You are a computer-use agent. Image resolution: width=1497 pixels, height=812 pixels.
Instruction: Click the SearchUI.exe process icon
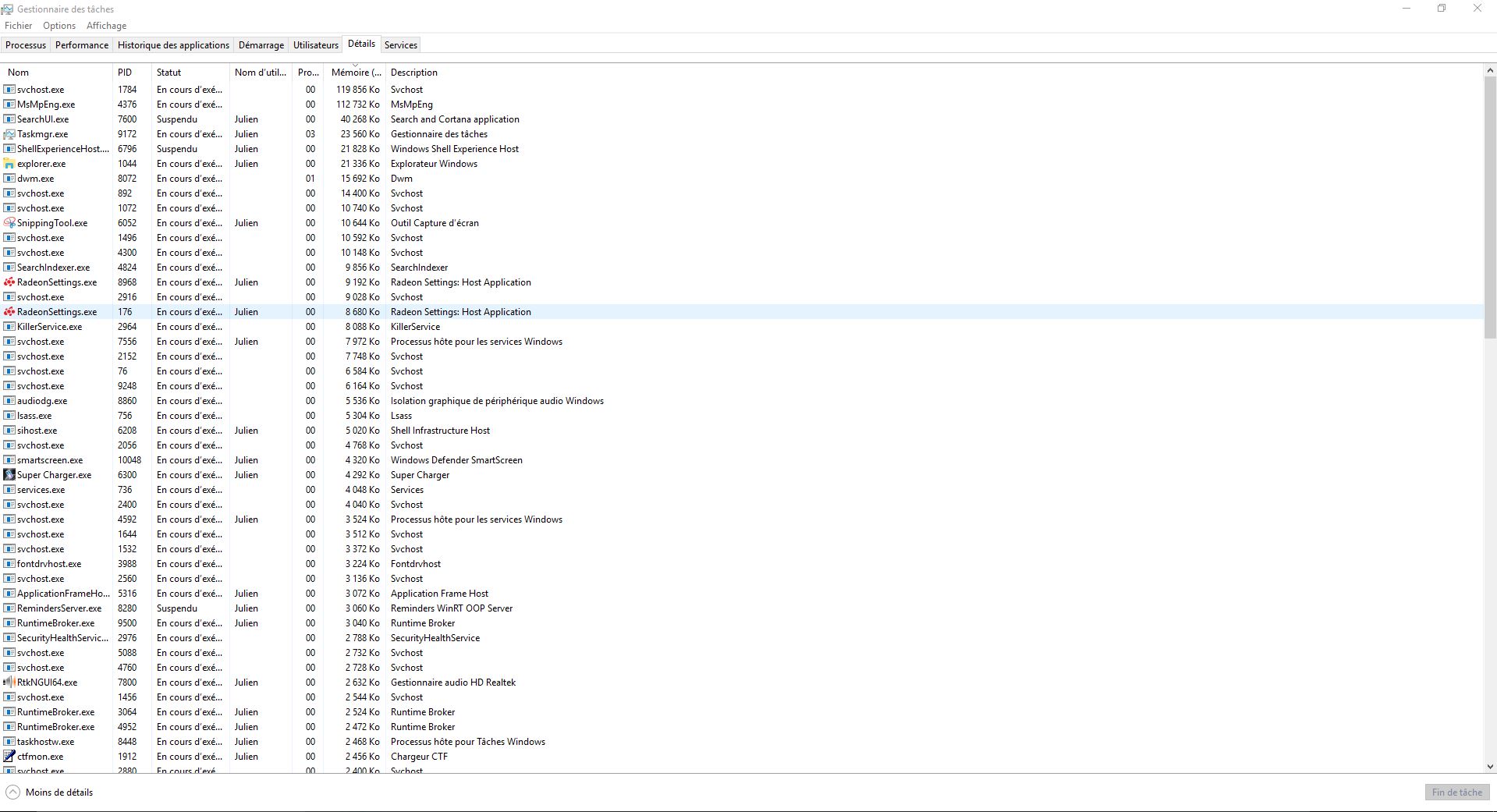9,119
